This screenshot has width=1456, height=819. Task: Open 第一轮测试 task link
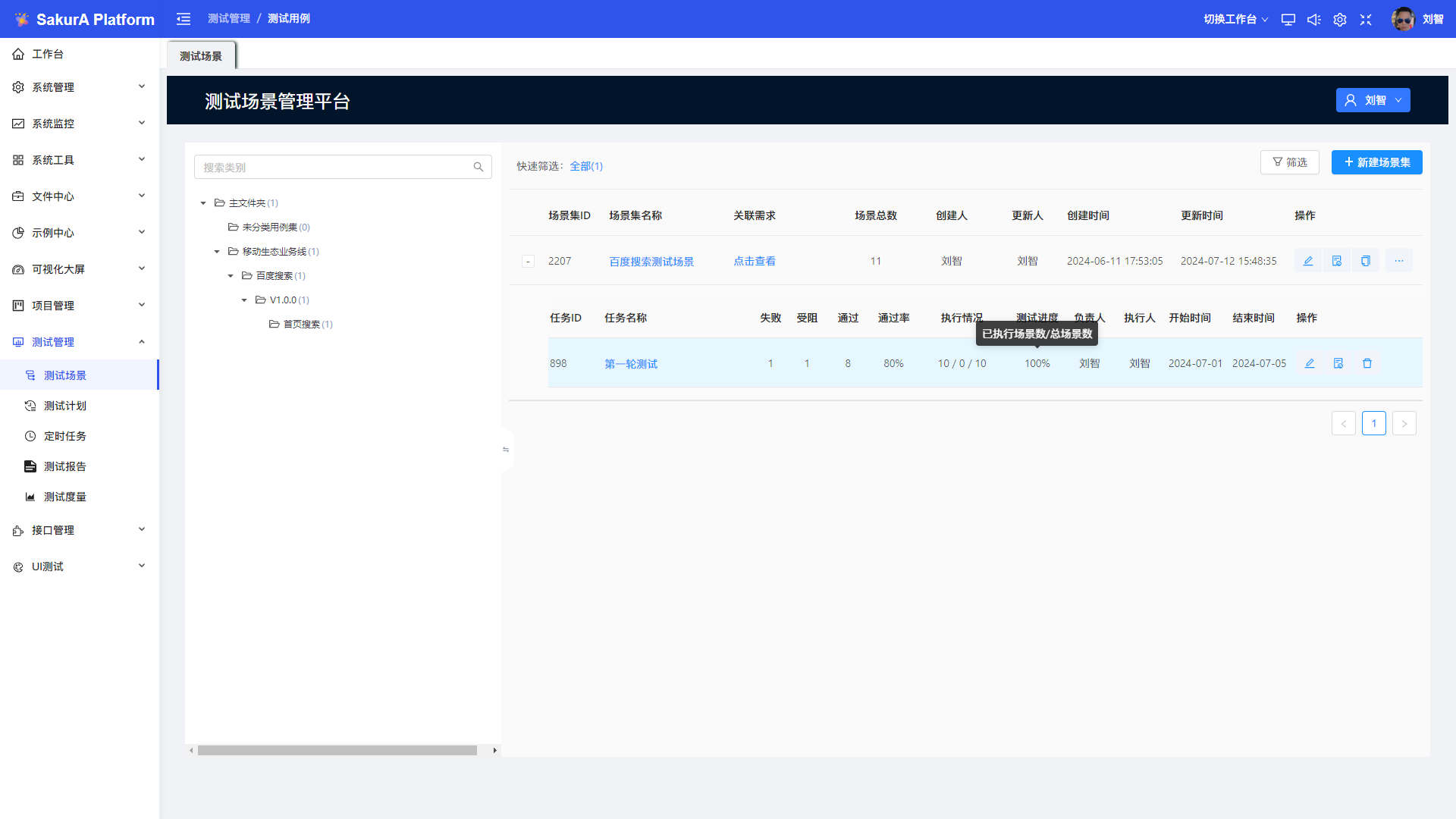[x=631, y=364]
